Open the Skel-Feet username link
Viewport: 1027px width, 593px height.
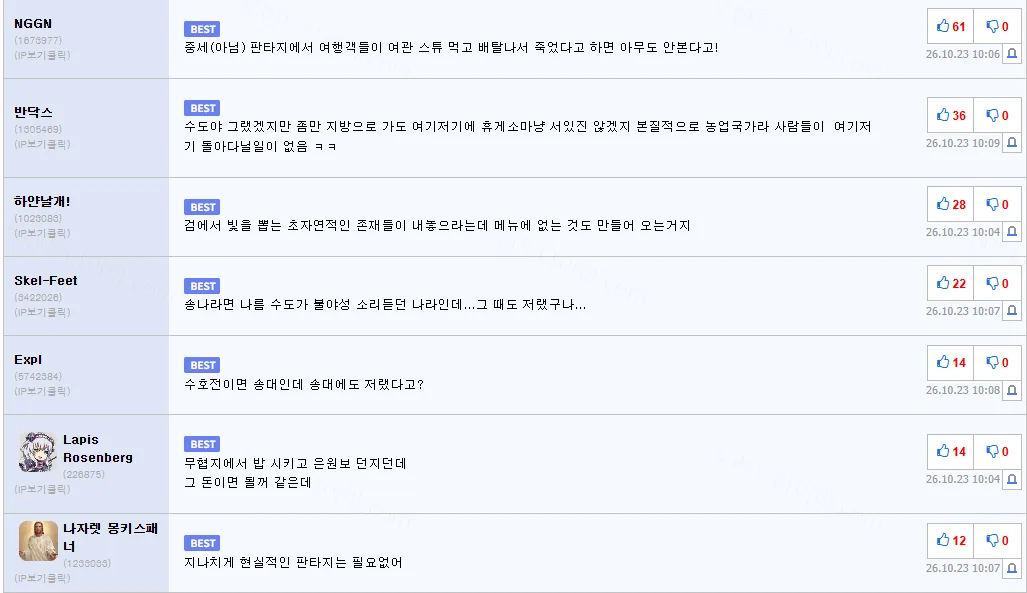(46, 280)
